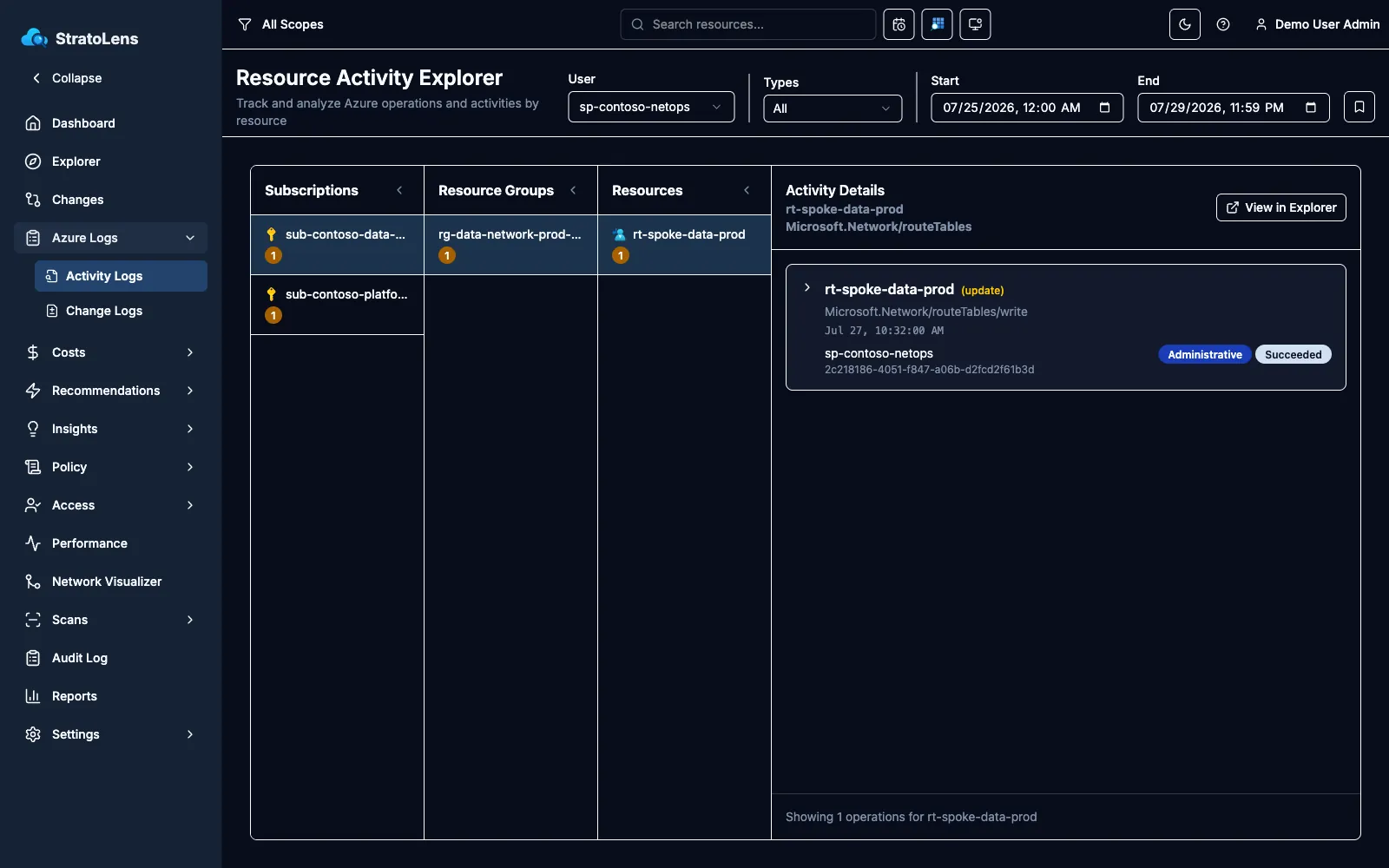
Task: Collapse the Resources column
Action: (x=747, y=190)
